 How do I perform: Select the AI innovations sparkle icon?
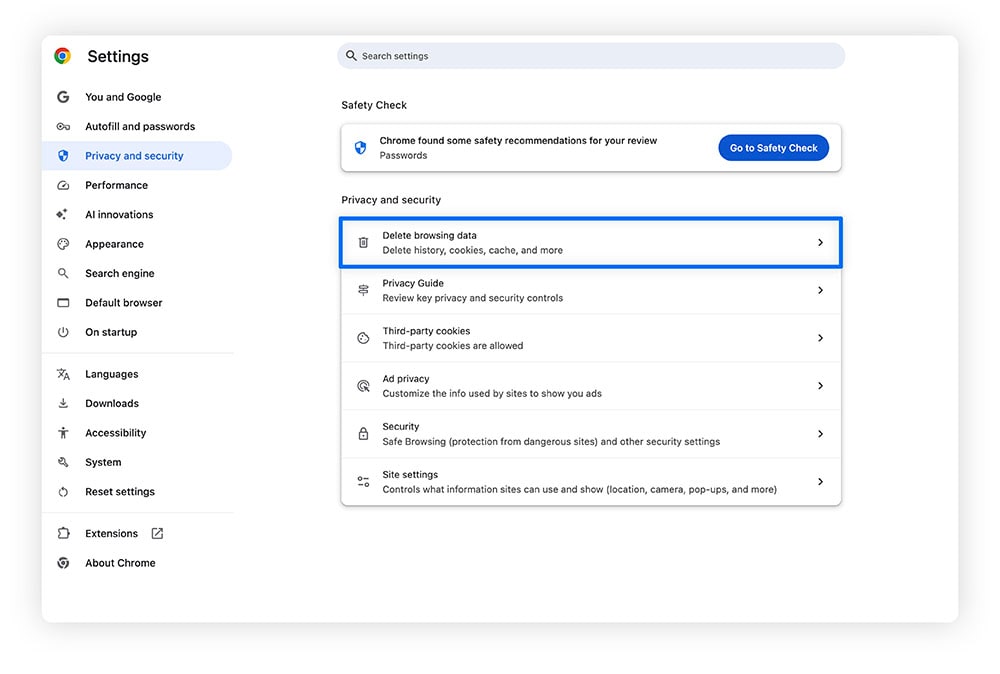63,214
